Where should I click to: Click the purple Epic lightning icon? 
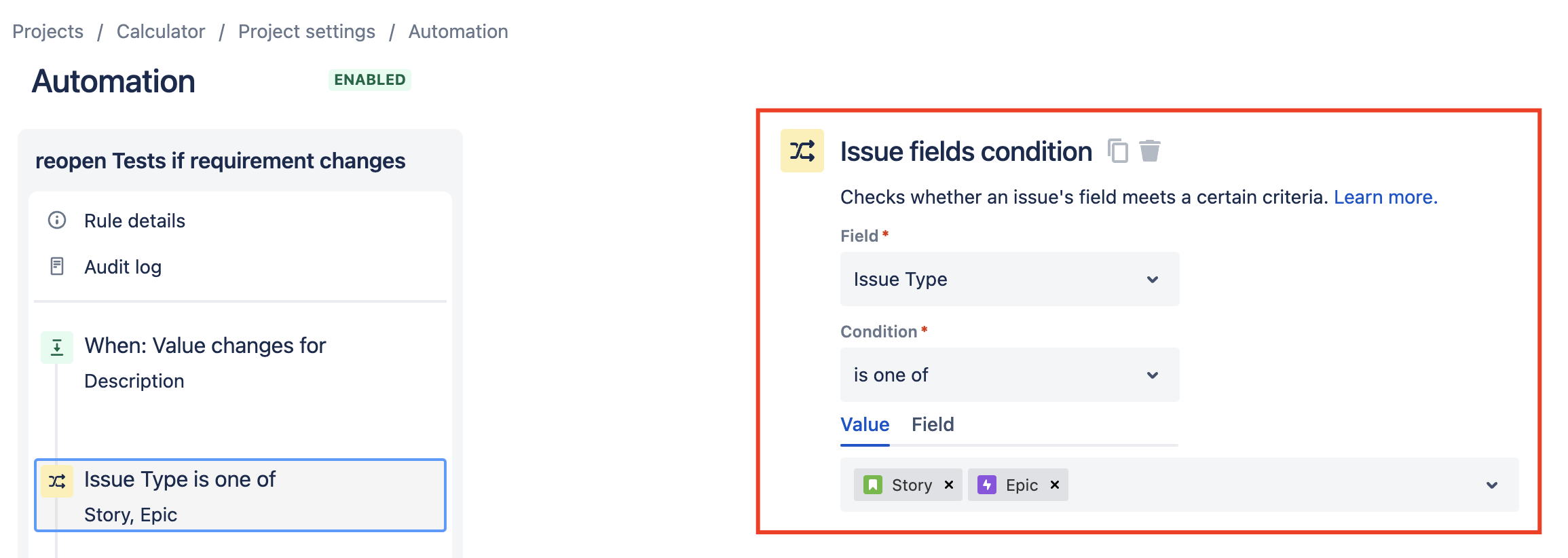[986, 485]
